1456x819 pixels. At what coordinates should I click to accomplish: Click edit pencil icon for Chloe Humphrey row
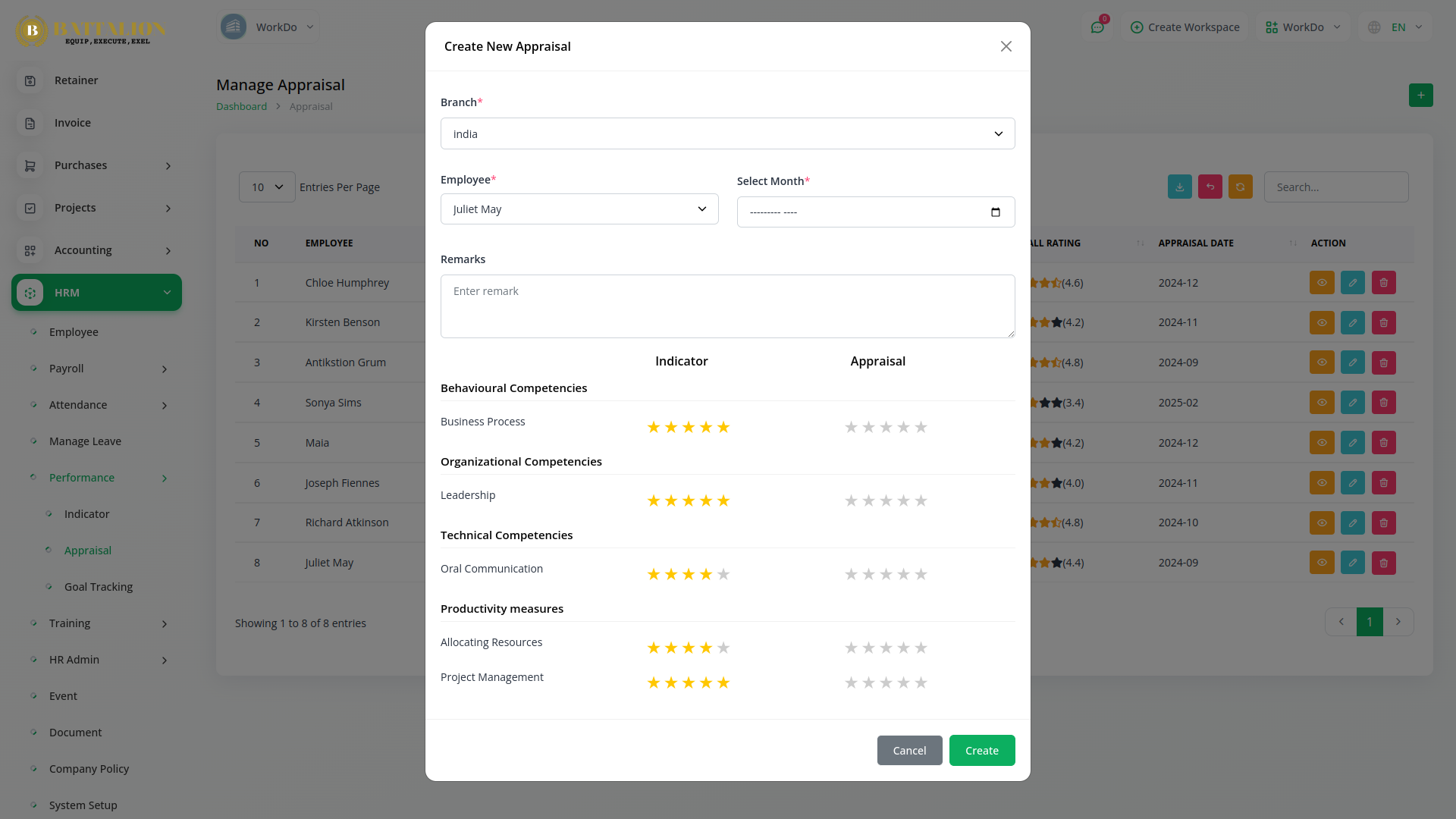(x=1352, y=283)
